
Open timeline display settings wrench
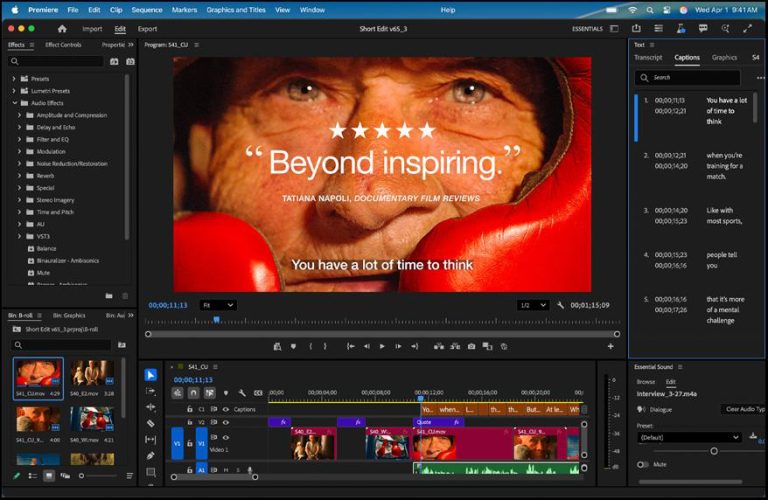(242, 393)
